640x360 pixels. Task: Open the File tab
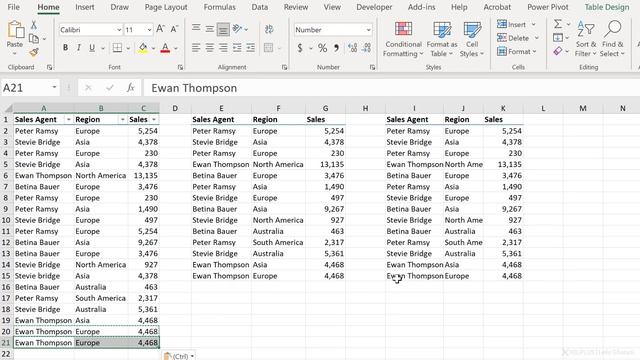[x=13, y=7]
